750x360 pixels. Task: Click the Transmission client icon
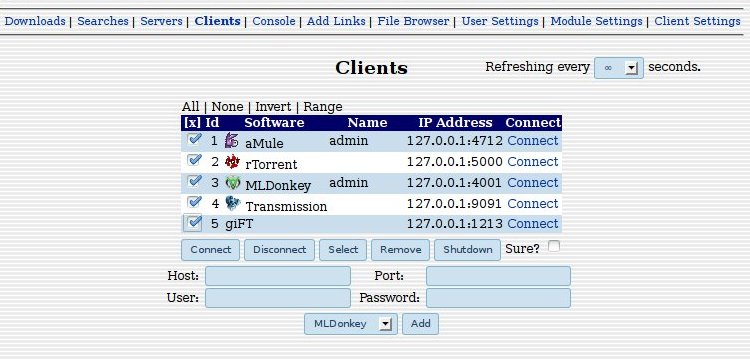coord(232,203)
